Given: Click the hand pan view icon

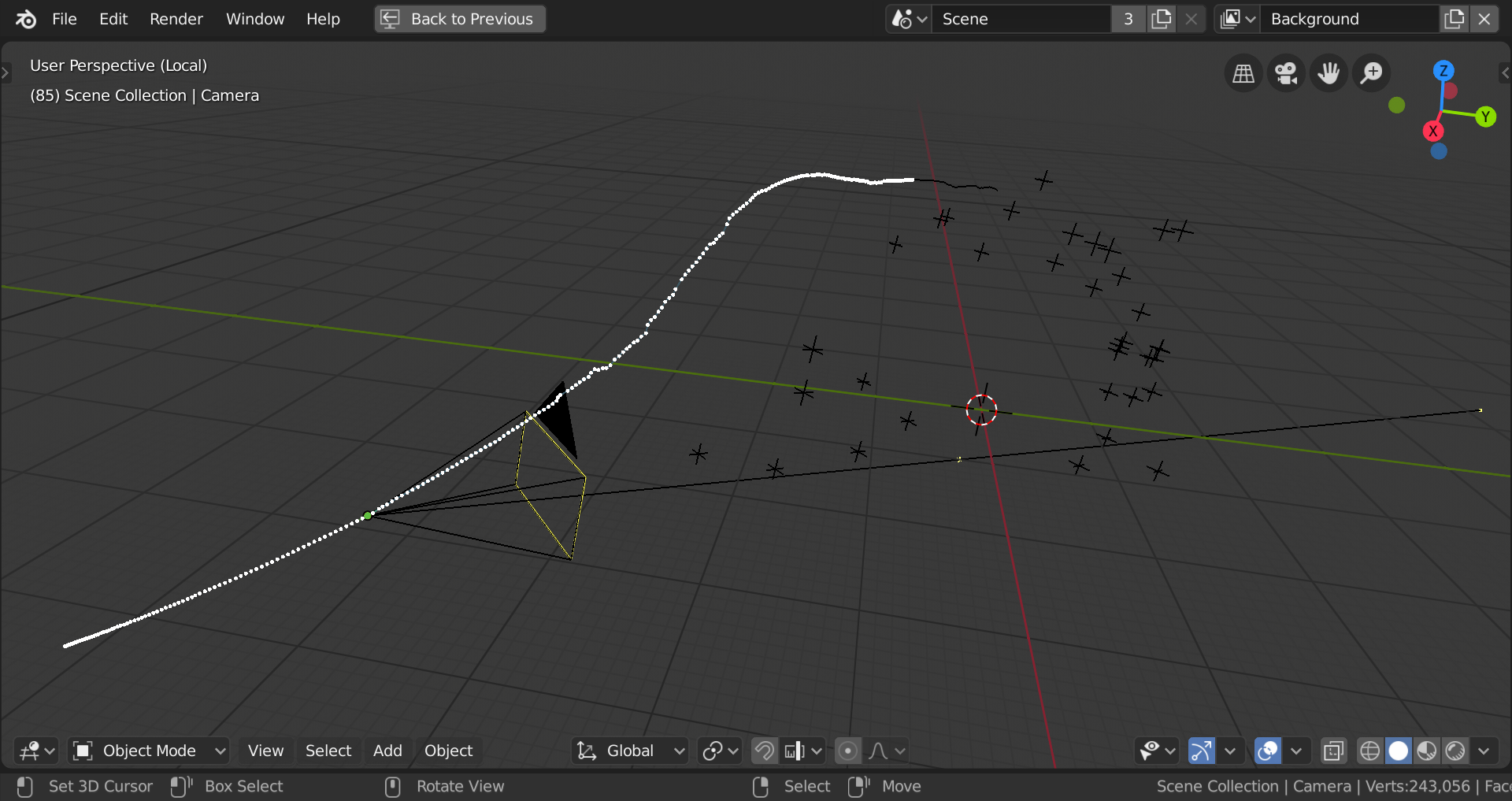Looking at the screenshot, I should [1329, 73].
